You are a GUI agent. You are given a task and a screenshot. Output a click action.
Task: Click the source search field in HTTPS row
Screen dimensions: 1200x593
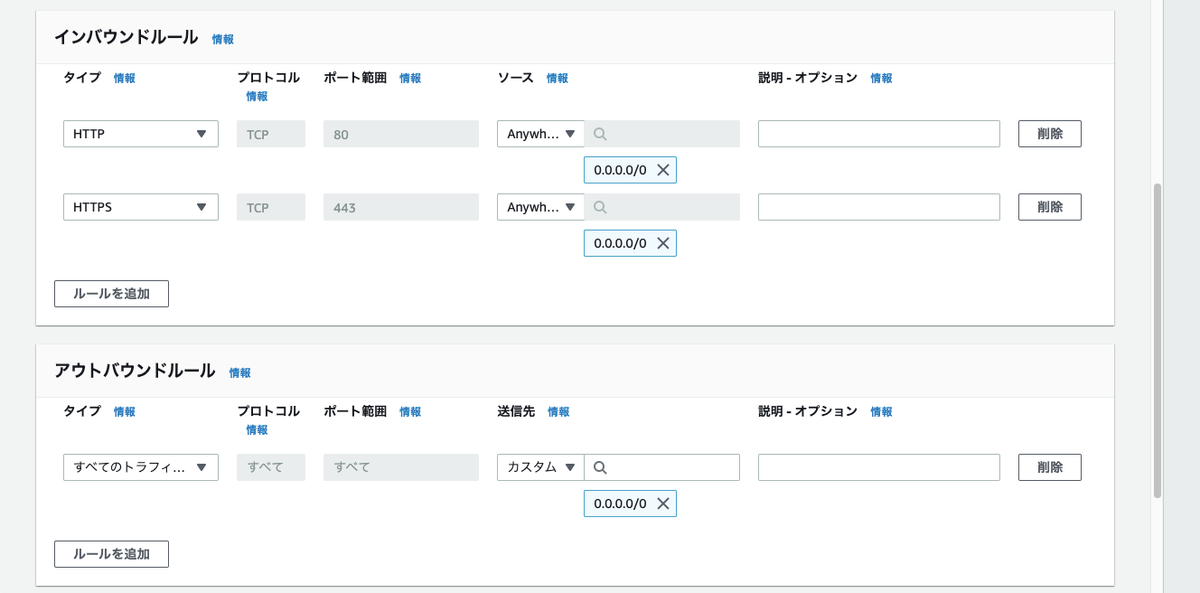pyautogui.click(x=662, y=207)
